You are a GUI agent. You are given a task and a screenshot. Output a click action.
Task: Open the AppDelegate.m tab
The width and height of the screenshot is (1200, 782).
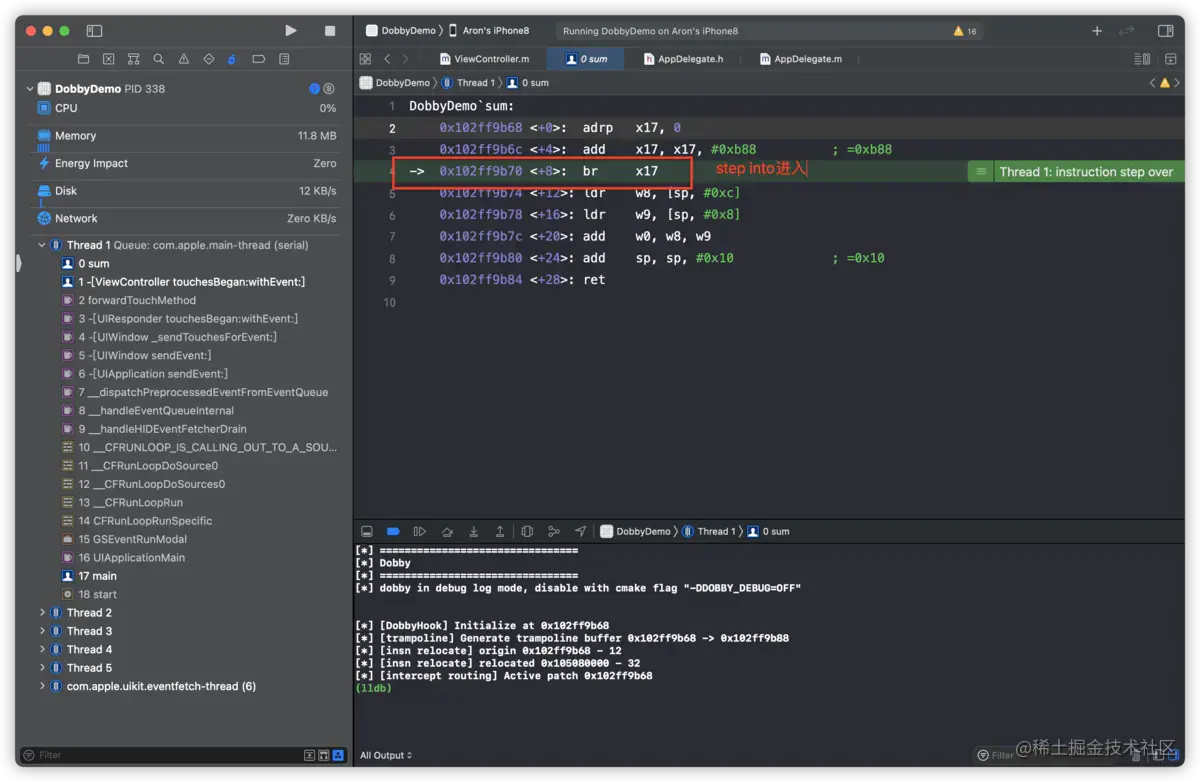(x=800, y=59)
